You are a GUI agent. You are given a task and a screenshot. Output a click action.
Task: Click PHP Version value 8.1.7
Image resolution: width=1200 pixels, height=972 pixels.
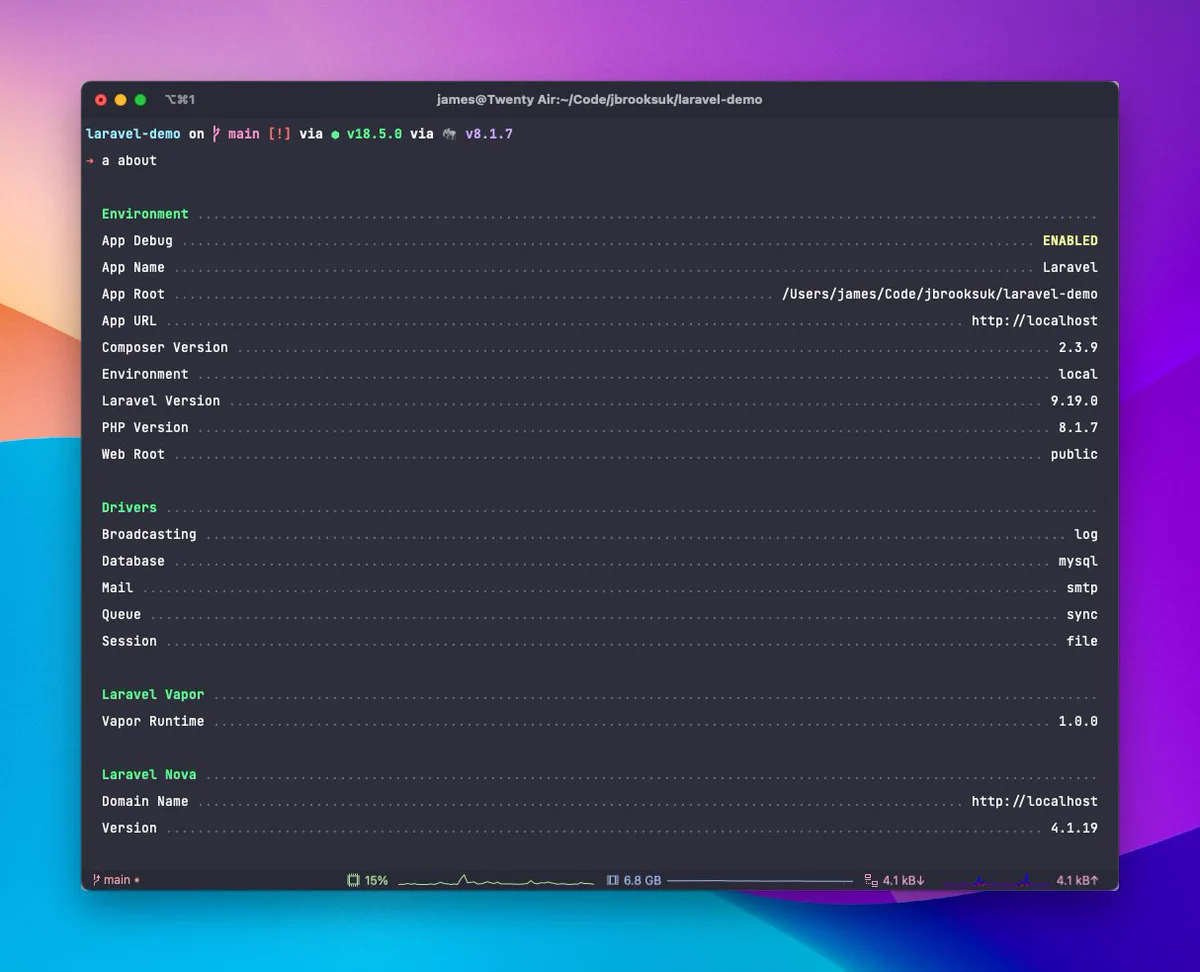tap(1078, 427)
